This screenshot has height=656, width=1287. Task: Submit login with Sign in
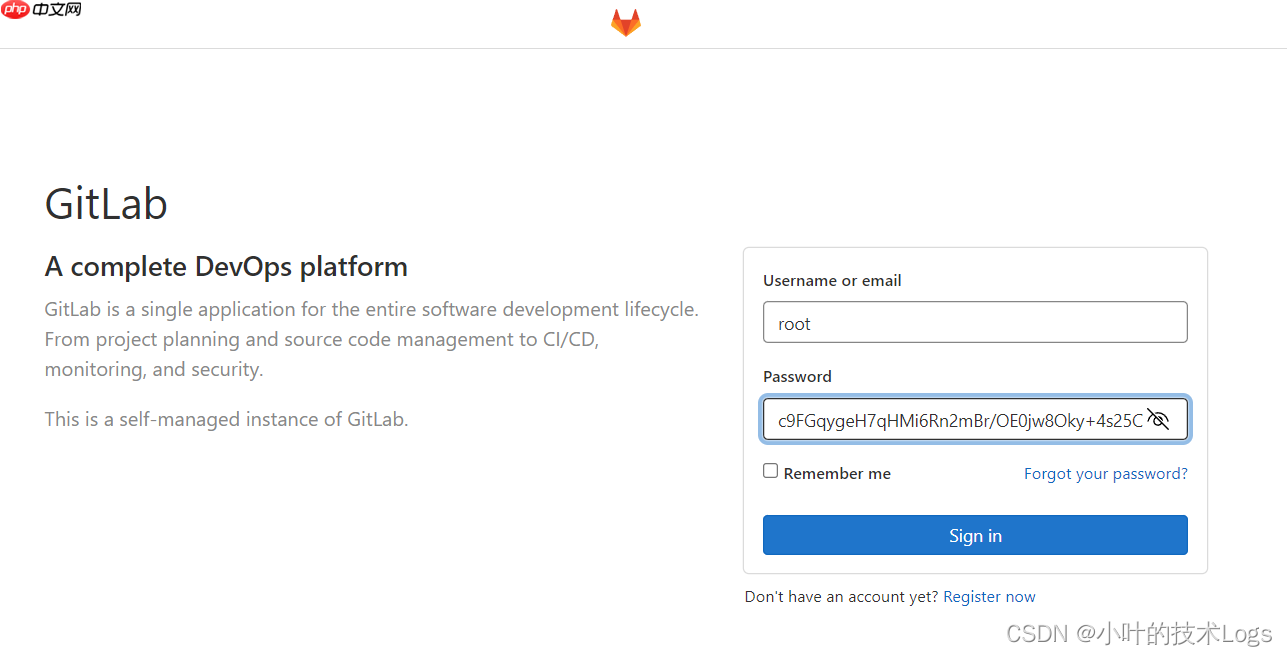click(x=974, y=535)
